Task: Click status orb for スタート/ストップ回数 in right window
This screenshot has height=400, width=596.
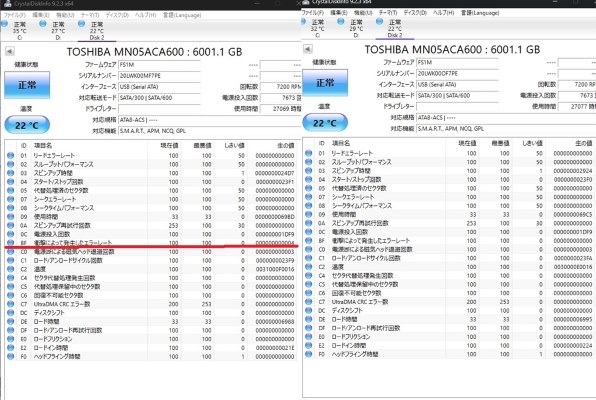Action: click(x=309, y=179)
